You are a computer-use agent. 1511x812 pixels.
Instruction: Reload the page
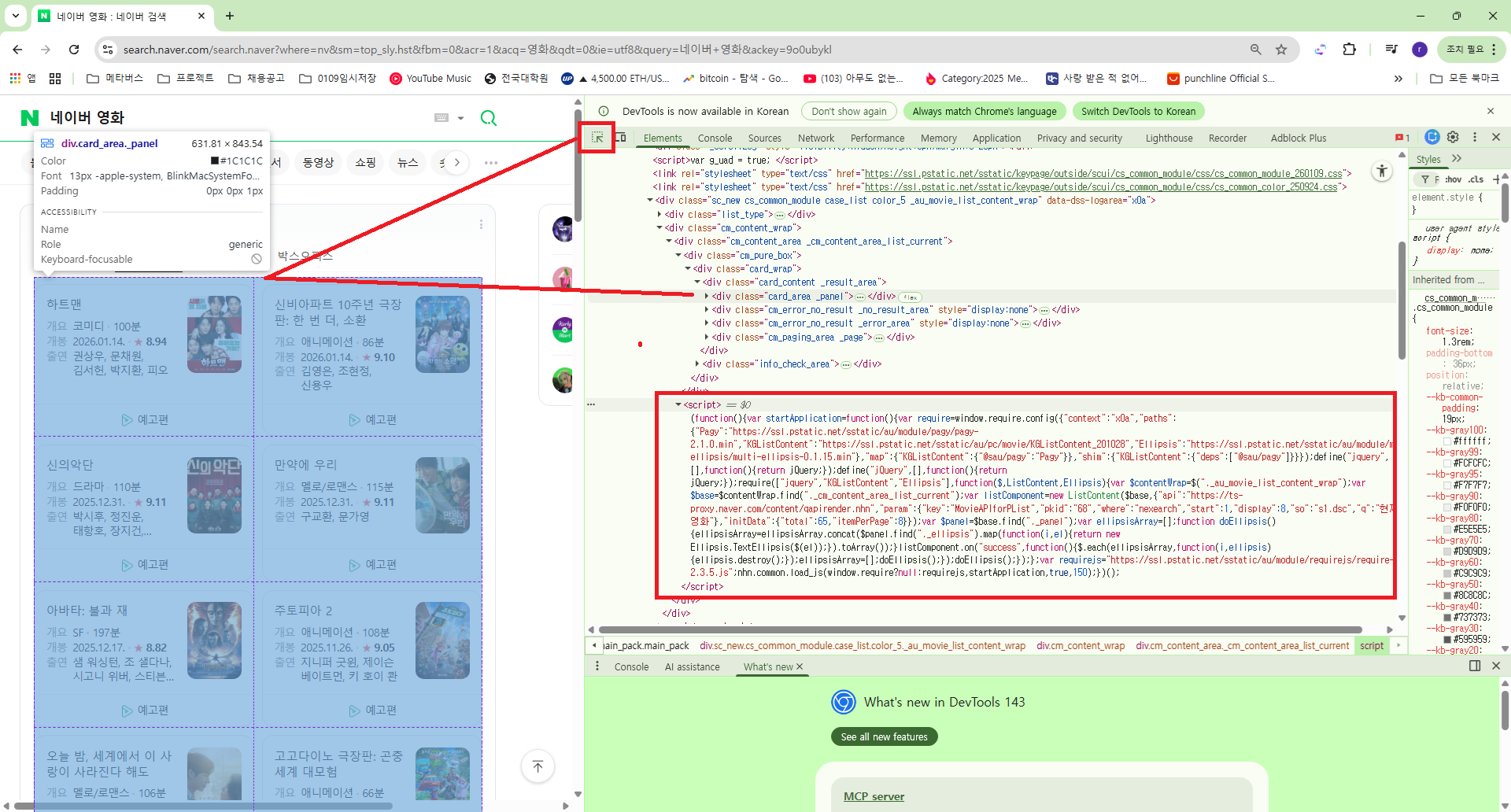point(74,50)
